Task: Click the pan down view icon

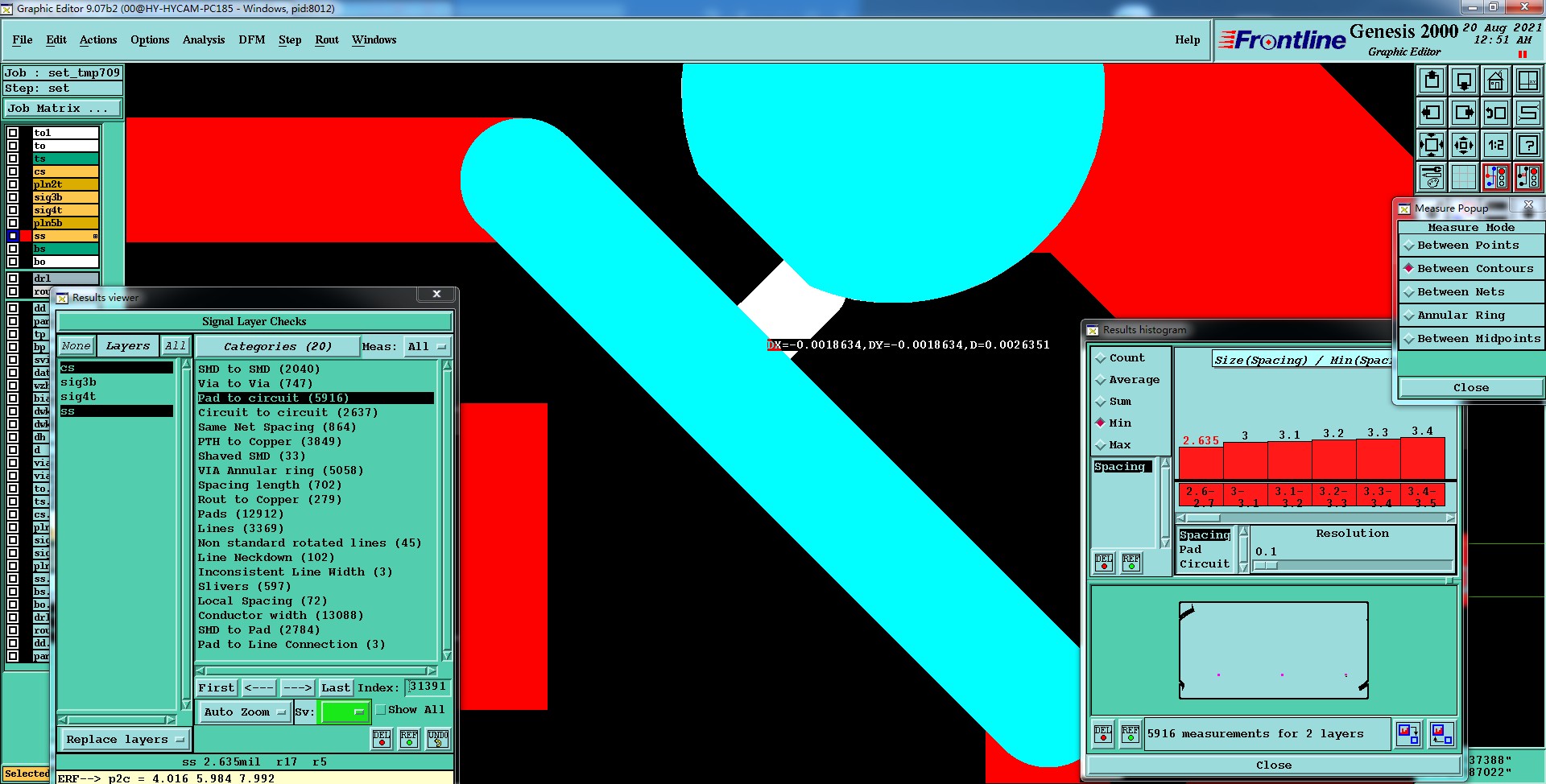Action: tap(1464, 80)
